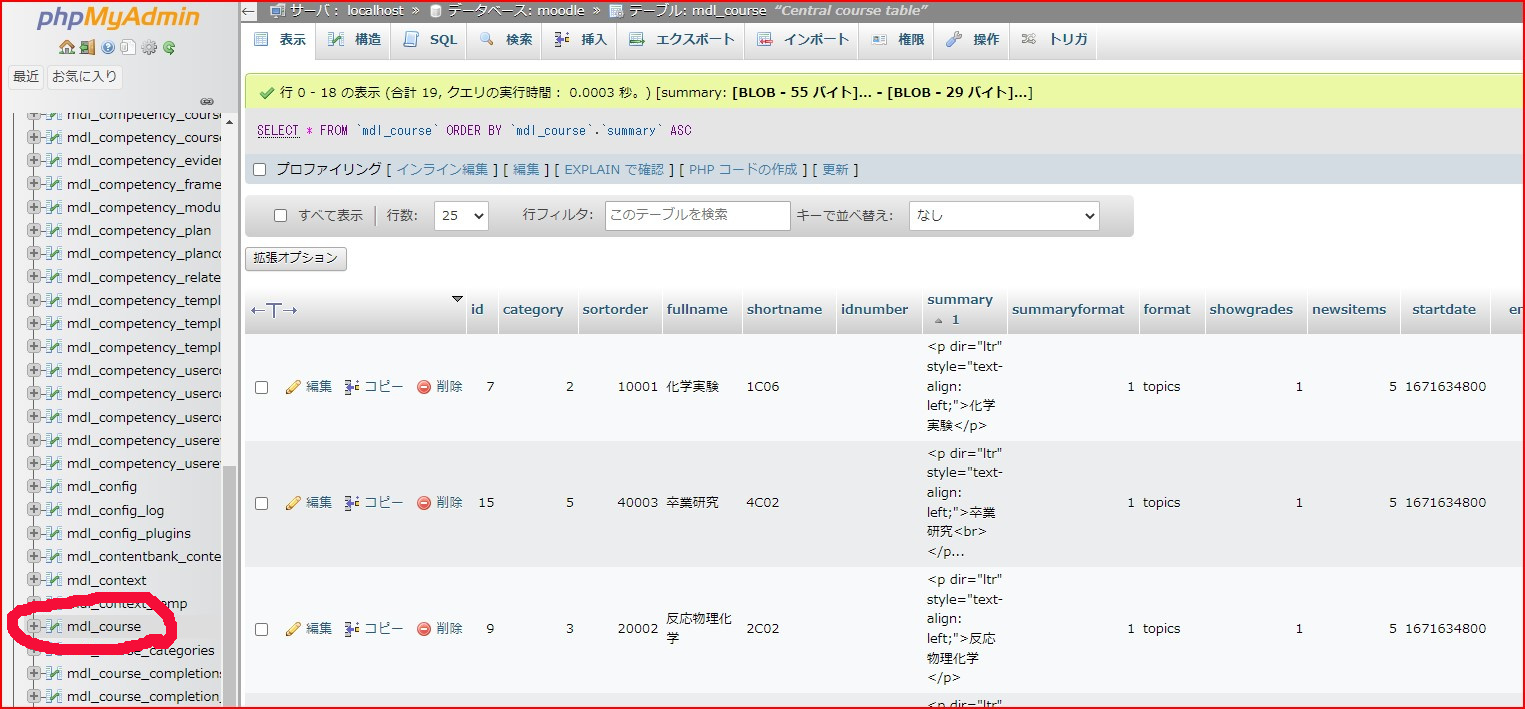Click the 最近 button
1525x709 pixels.
point(26,76)
